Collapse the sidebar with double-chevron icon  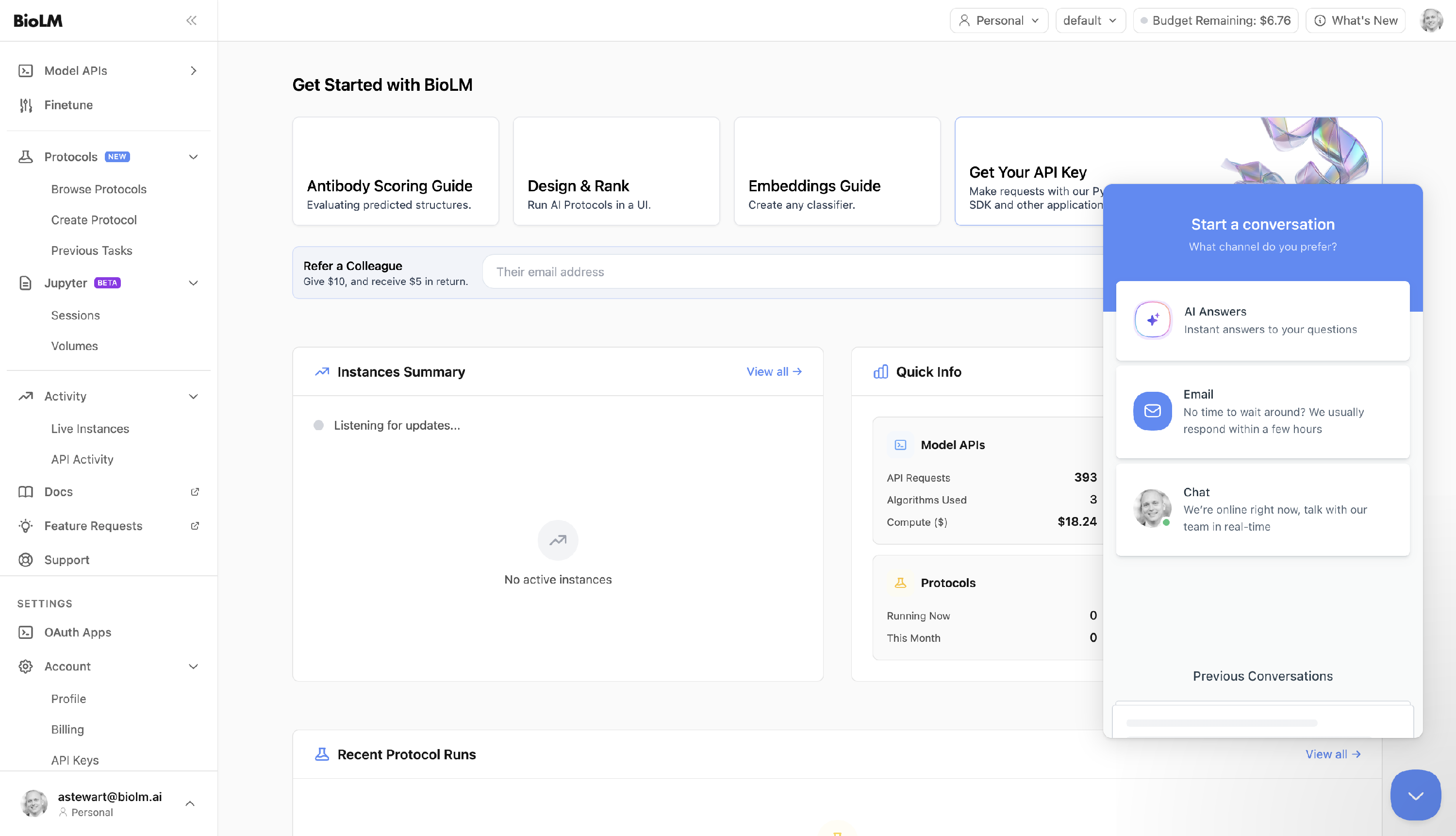tap(191, 21)
